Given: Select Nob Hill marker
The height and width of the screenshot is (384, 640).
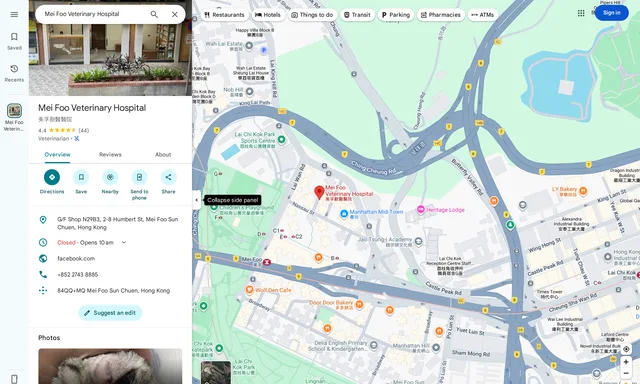Looking at the screenshot, I should [249, 91].
